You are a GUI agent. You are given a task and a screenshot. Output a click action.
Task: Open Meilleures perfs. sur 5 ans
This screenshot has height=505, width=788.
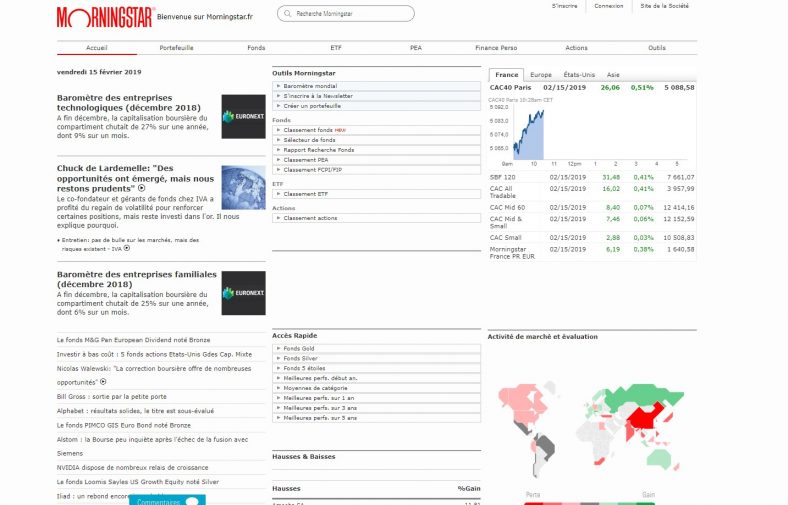(x=320, y=418)
